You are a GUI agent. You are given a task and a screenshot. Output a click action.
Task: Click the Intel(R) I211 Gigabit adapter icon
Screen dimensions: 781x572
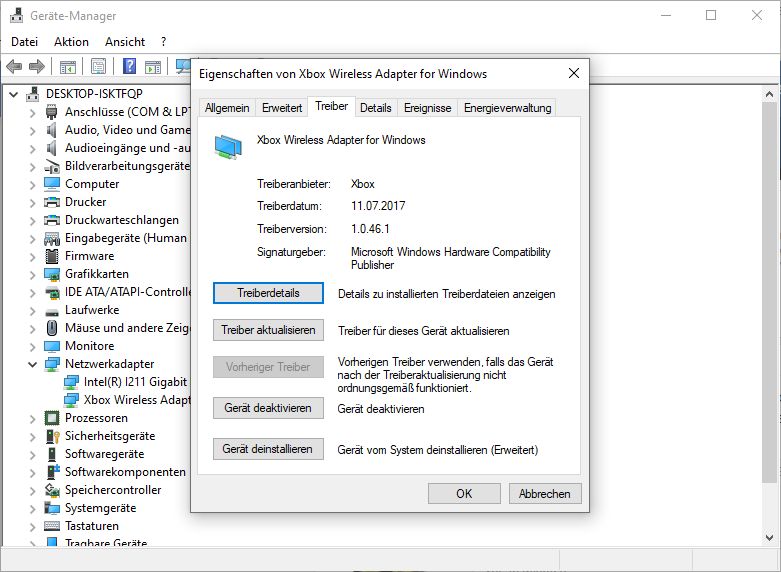tap(71, 382)
